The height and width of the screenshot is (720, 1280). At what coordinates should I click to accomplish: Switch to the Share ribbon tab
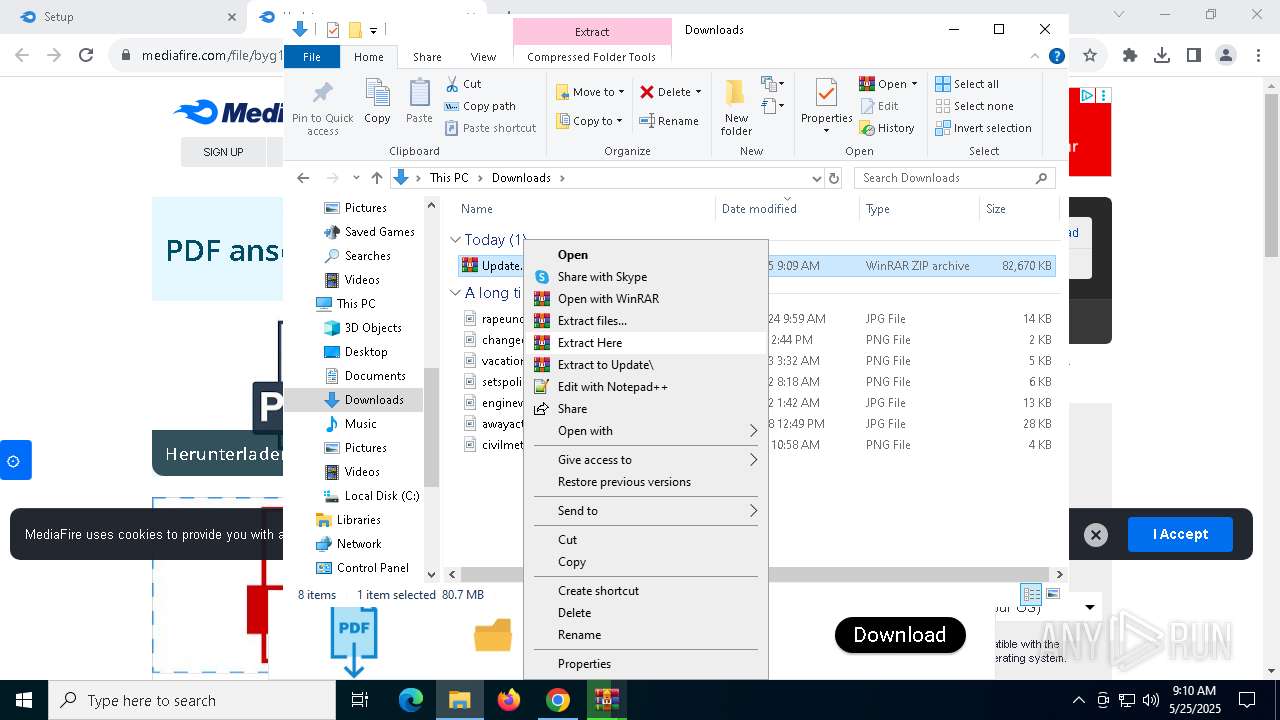pyautogui.click(x=427, y=57)
